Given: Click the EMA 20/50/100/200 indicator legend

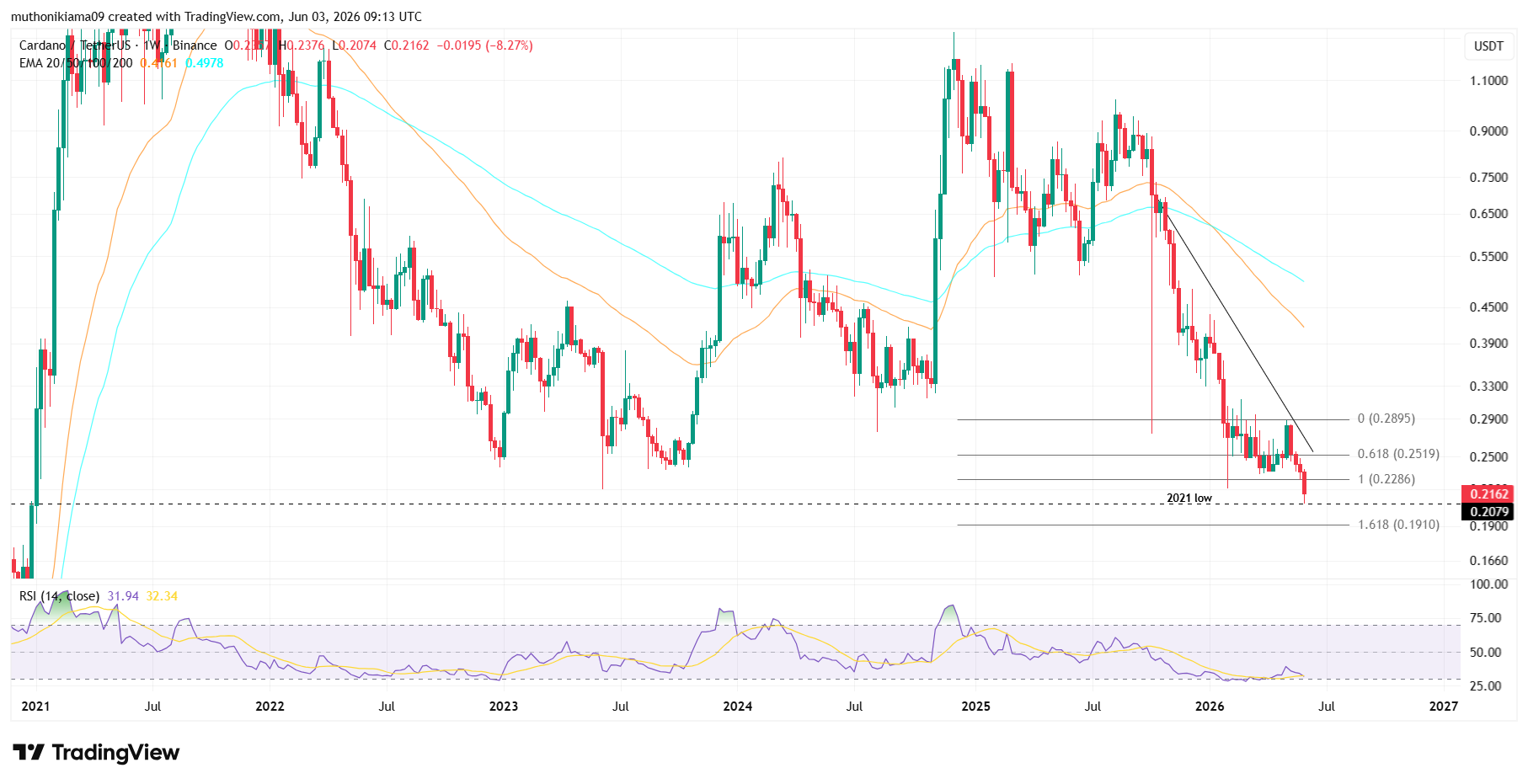Looking at the screenshot, I should click(x=76, y=63).
